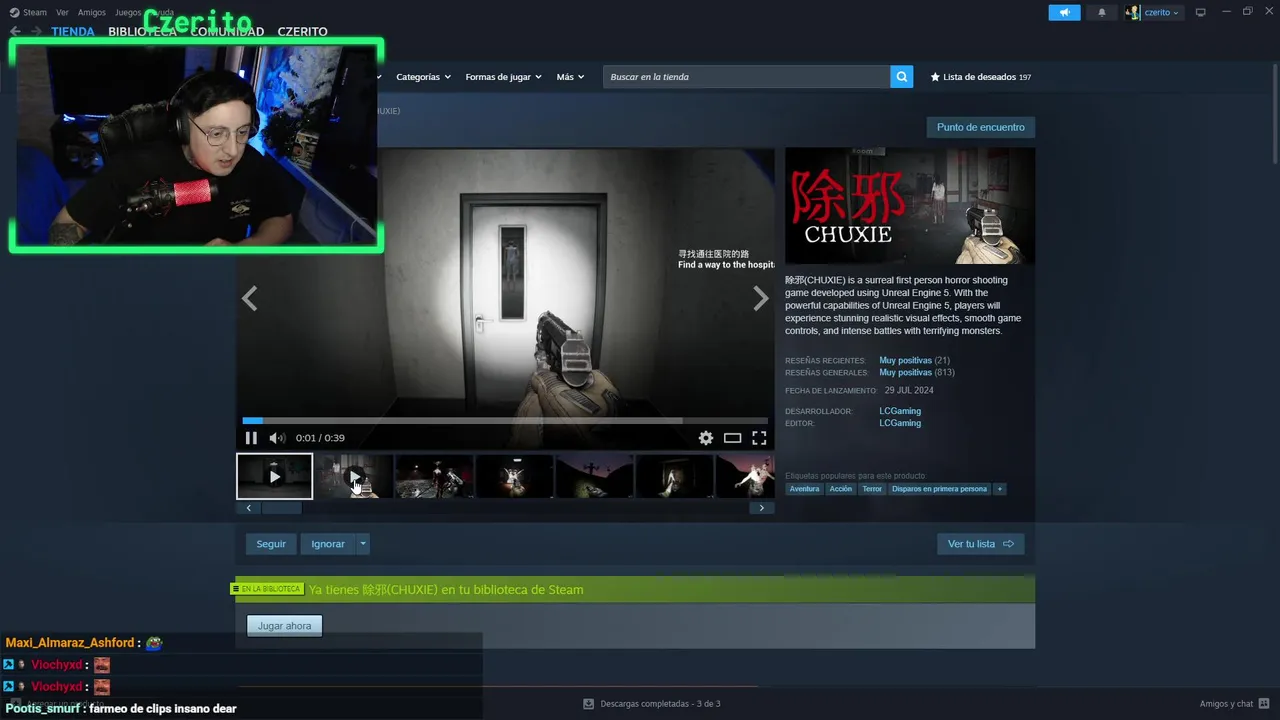
Task: Click the plus button to add a tag
Action: click(999, 489)
